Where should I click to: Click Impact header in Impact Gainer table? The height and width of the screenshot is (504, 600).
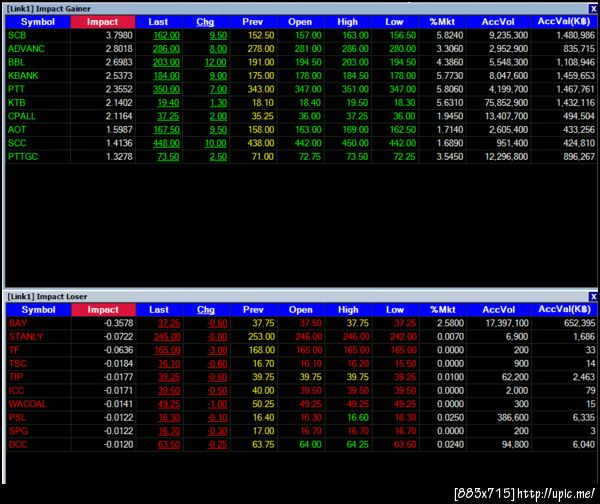103,22
